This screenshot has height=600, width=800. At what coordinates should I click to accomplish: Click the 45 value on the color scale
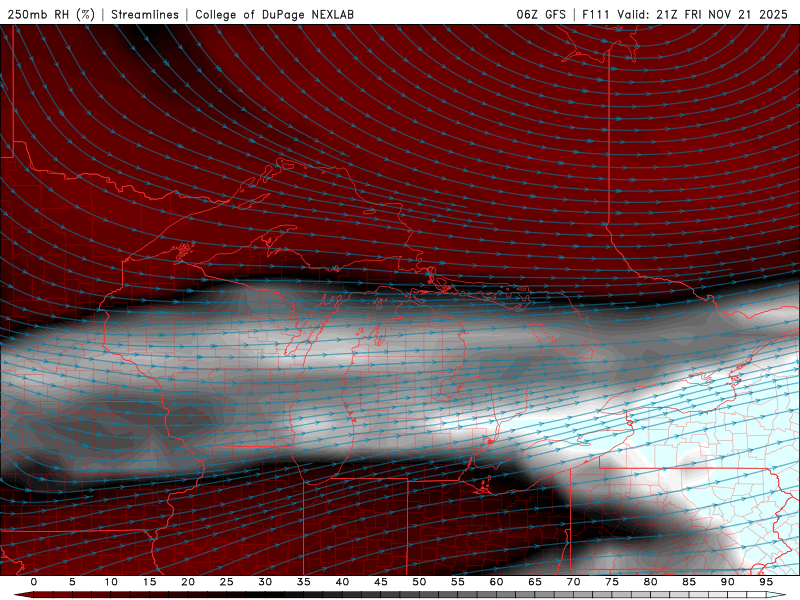pos(381,582)
